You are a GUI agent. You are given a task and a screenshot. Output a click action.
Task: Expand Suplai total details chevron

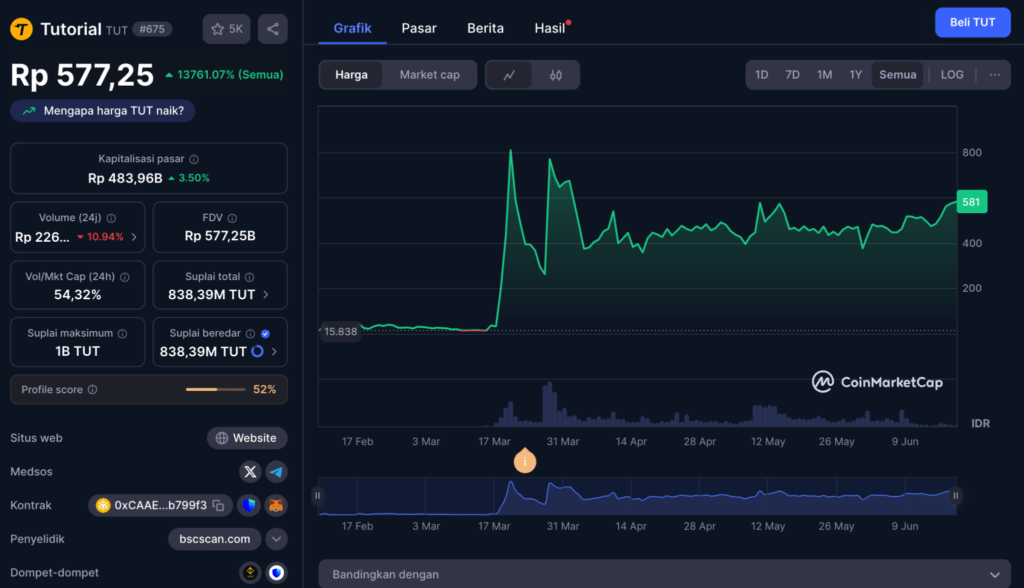(x=266, y=295)
